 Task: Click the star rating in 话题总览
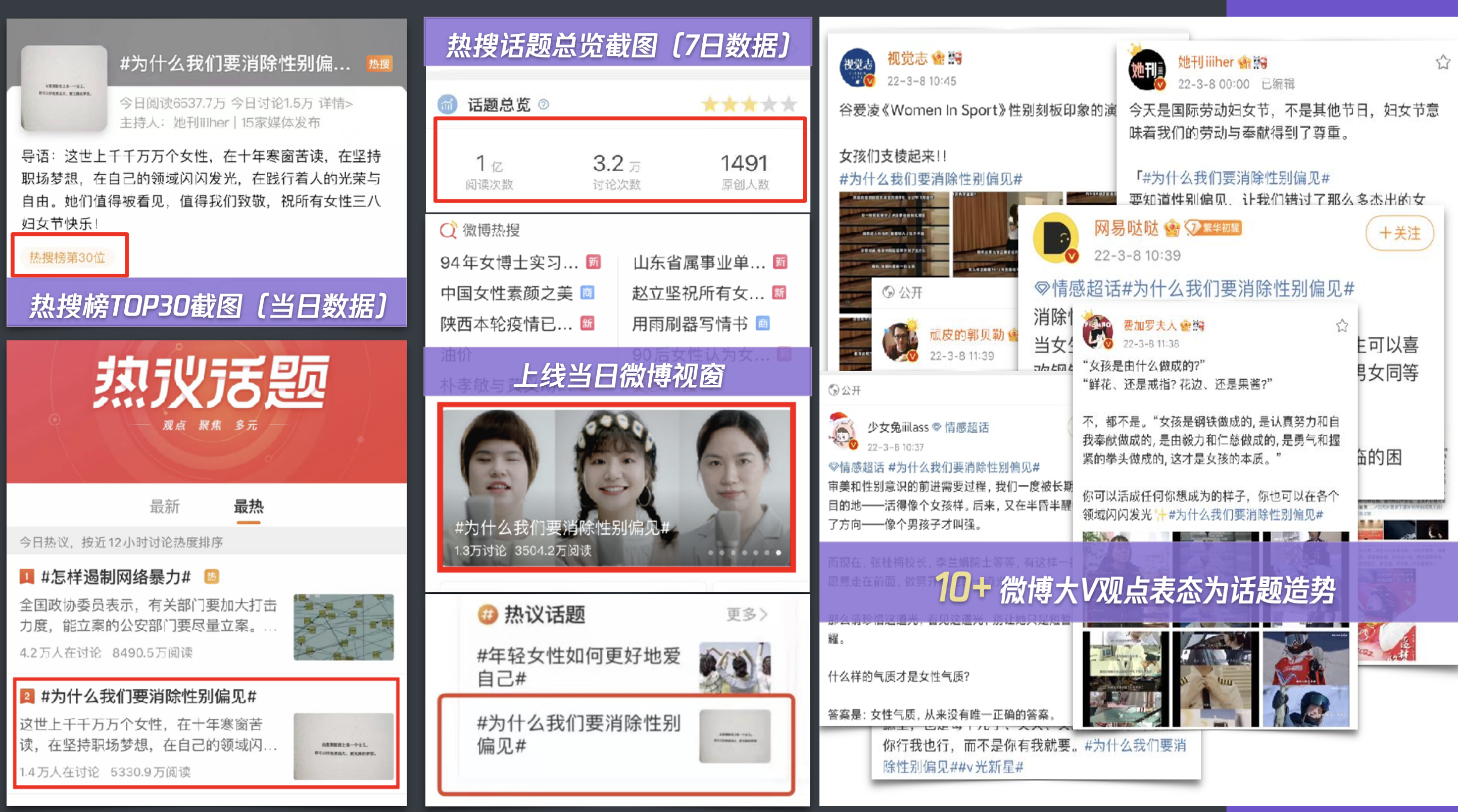[x=749, y=104]
